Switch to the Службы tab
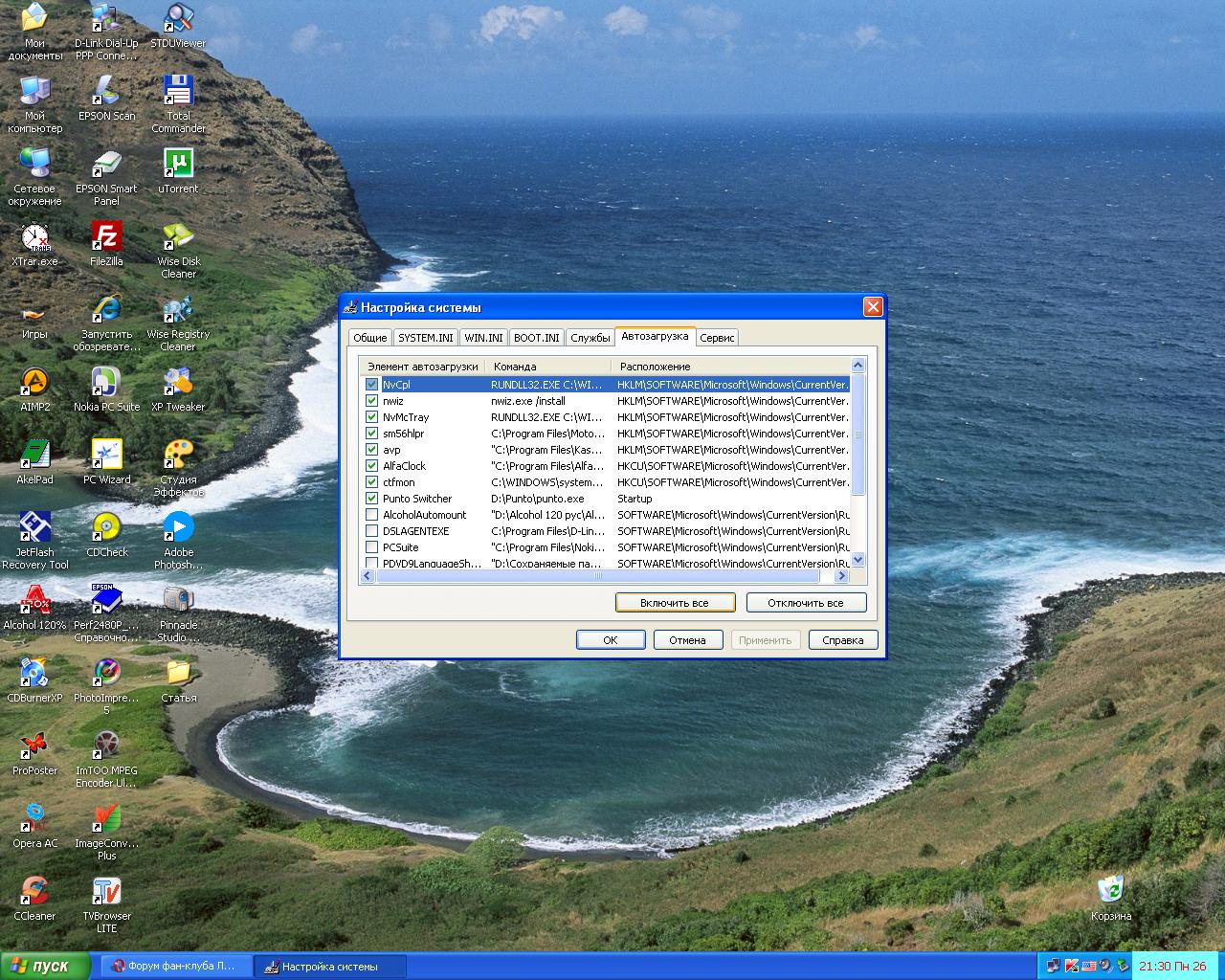The width and height of the screenshot is (1225, 980). (x=590, y=338)
